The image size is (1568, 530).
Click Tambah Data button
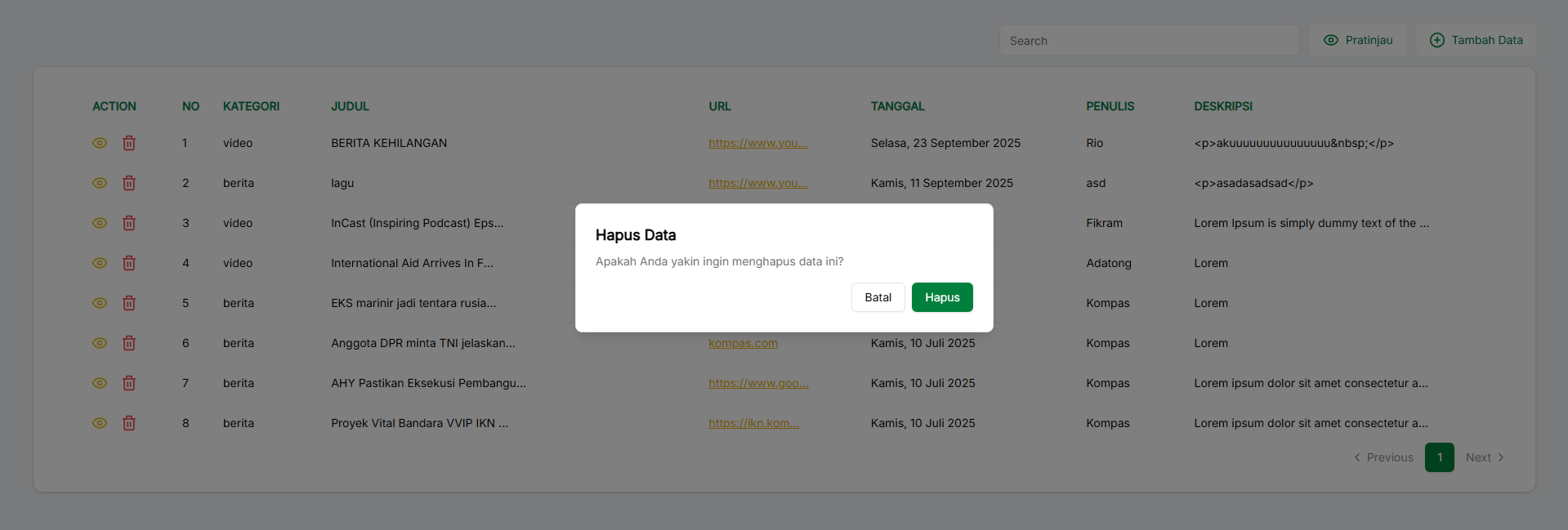pyautogui.click(x=1476, y=40)
